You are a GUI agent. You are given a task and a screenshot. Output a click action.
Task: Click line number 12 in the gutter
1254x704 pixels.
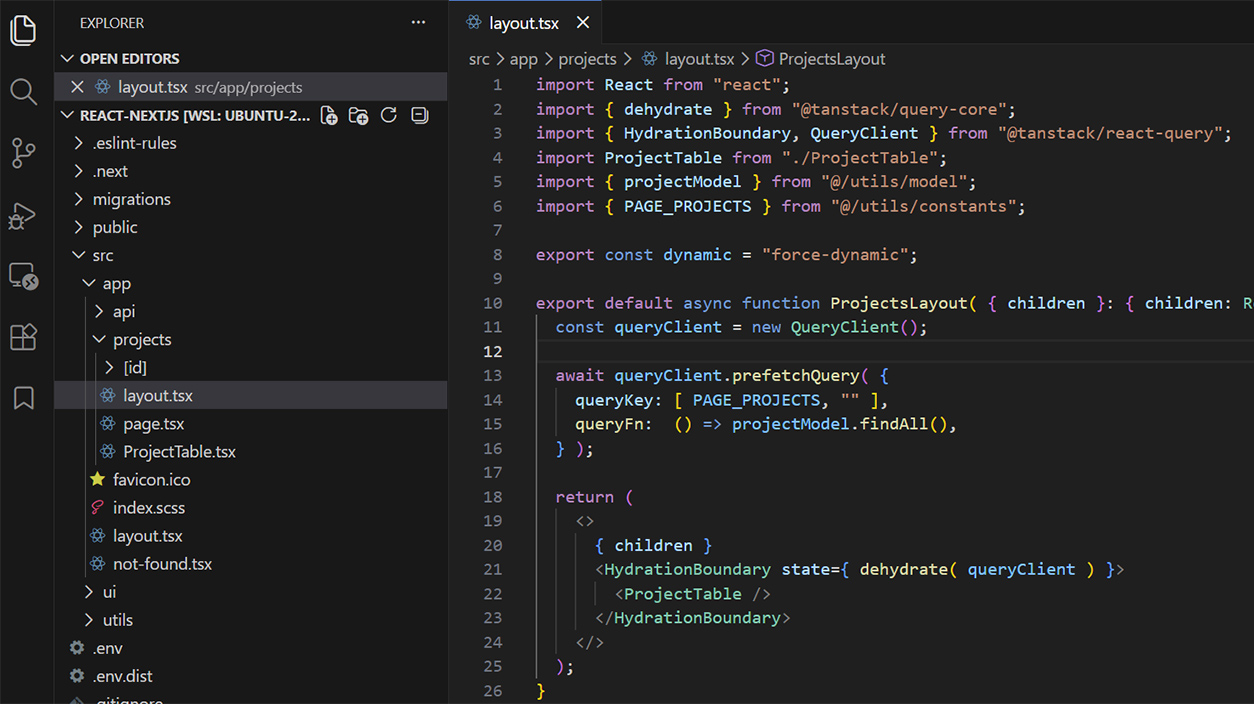click(492, 351)
